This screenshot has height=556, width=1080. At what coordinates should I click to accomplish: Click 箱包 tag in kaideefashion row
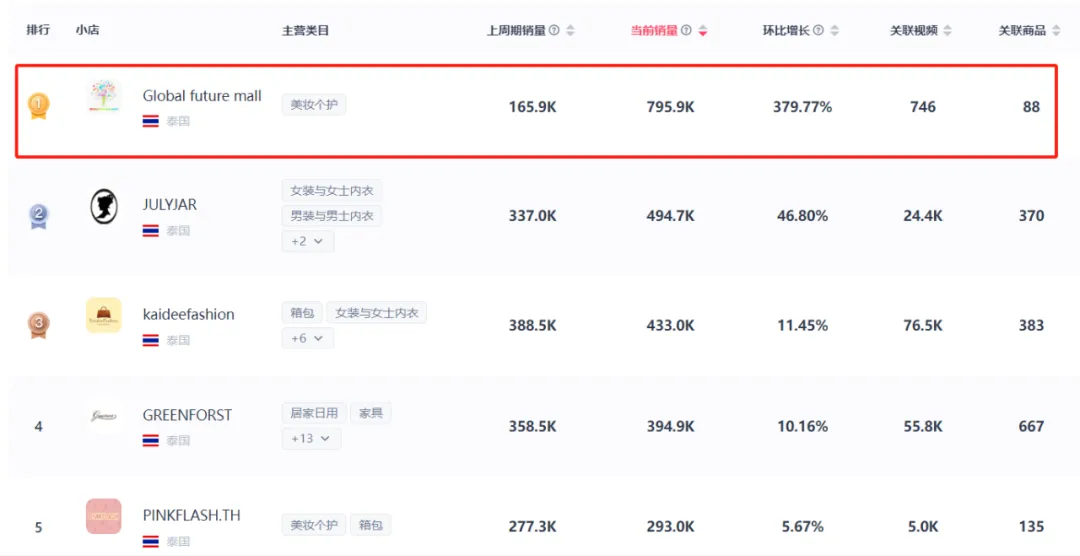coord(302,313)
